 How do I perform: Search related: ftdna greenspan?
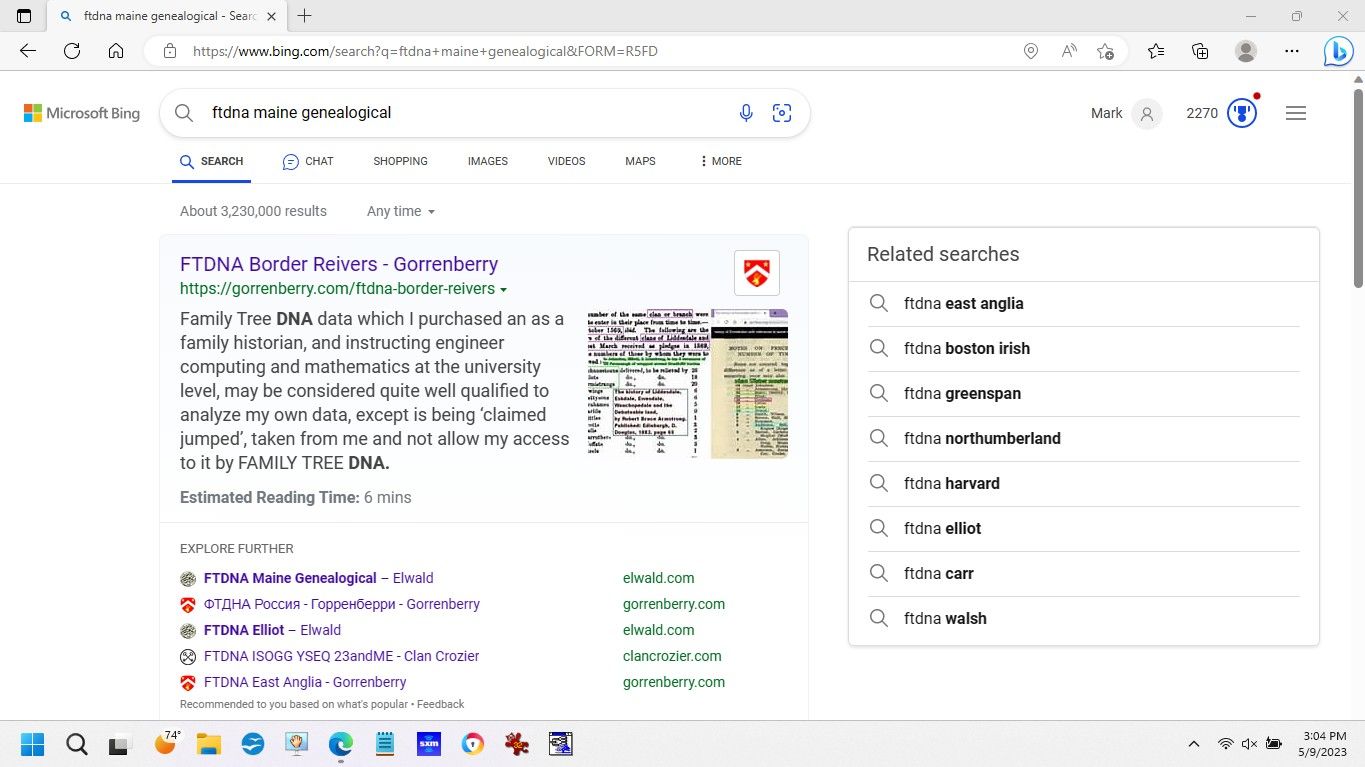coord(1084,393)
